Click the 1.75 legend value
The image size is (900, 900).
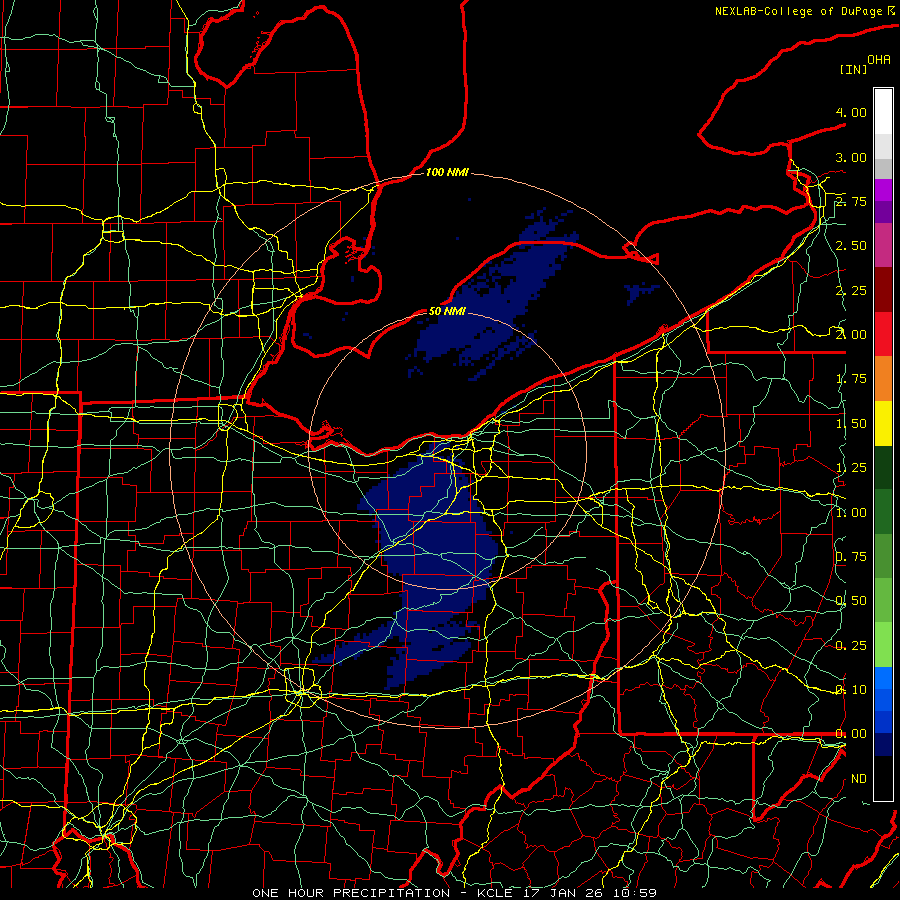coord(851,379)
